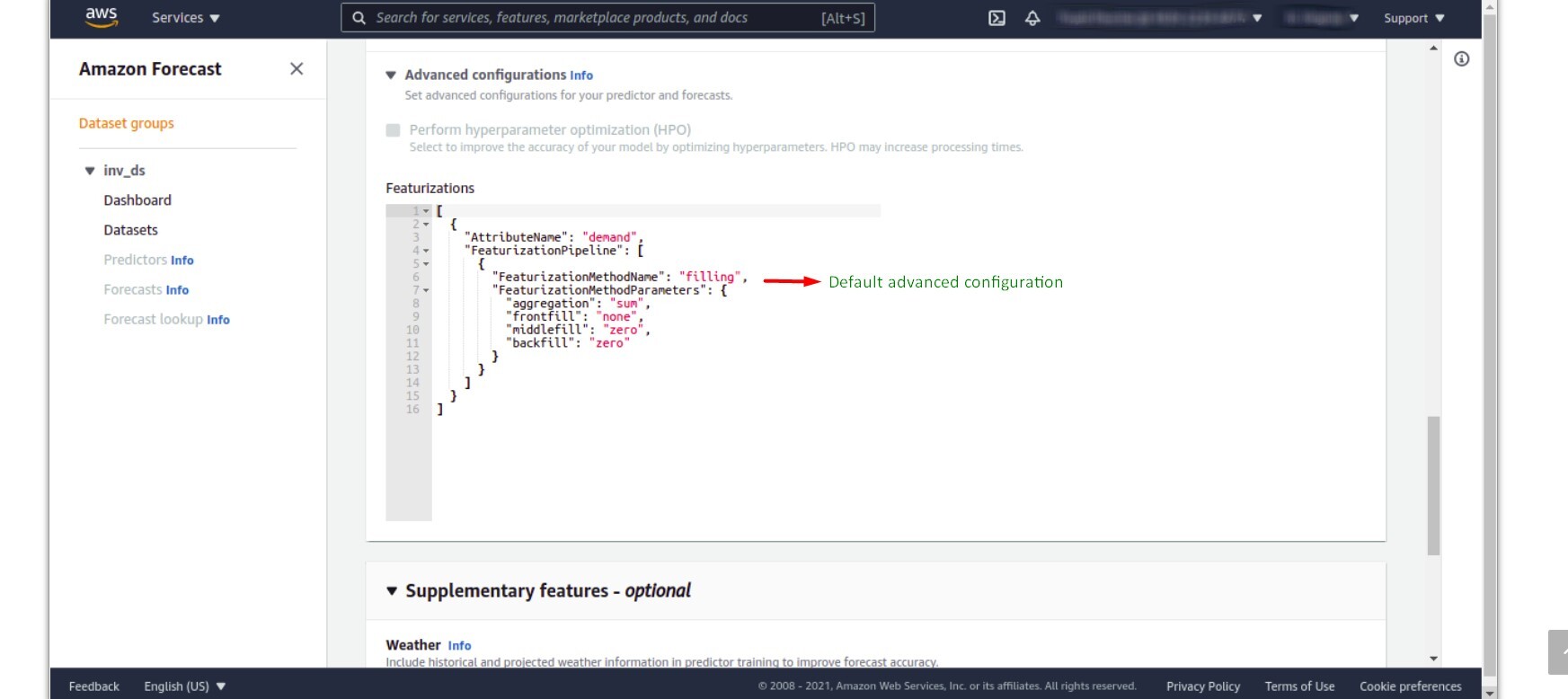Click the middlefill "zero" value
The image size is (1568, 699).
point(624,330)
